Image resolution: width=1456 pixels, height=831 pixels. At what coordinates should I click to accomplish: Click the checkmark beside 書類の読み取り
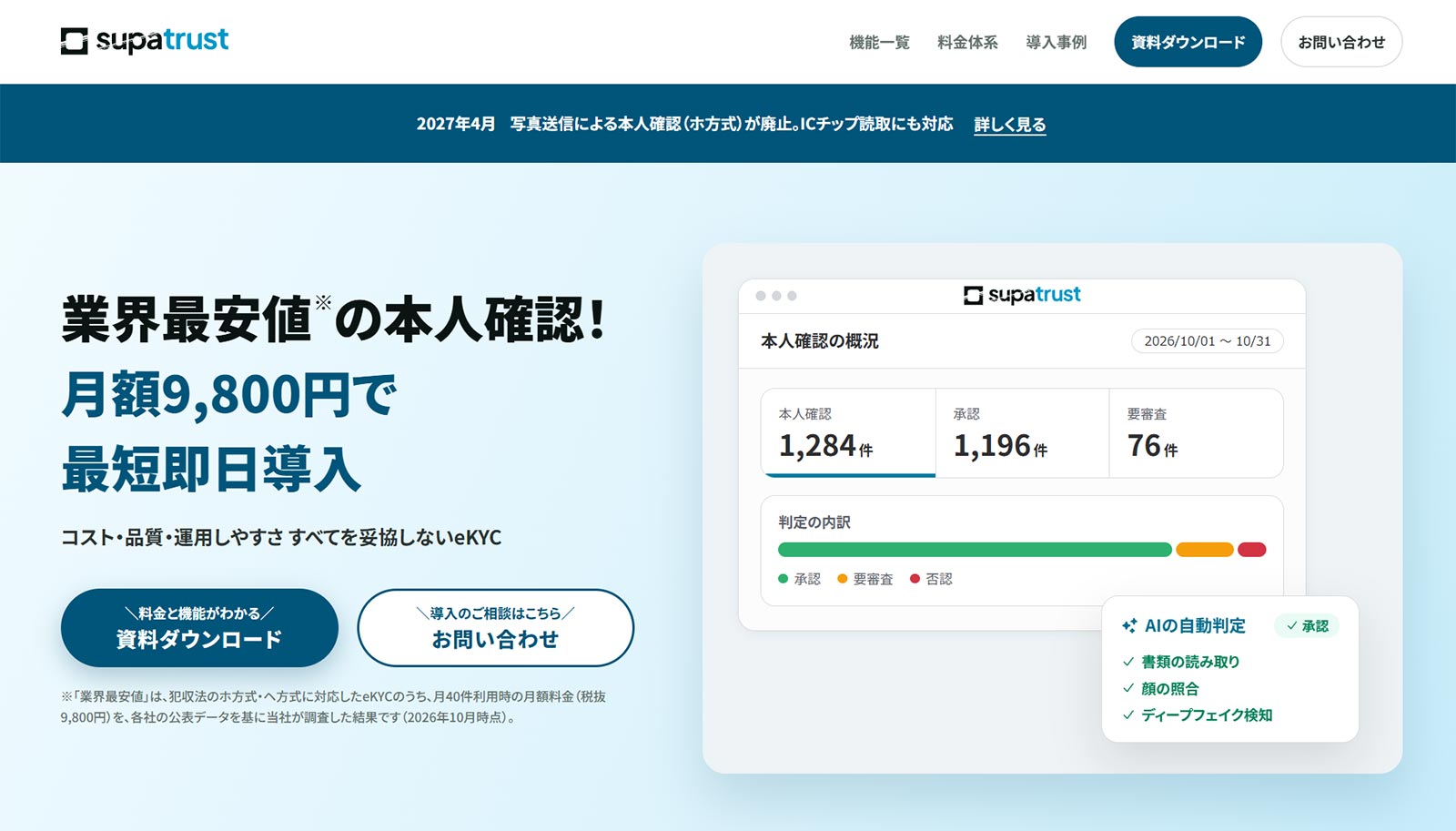point(1128,662)
